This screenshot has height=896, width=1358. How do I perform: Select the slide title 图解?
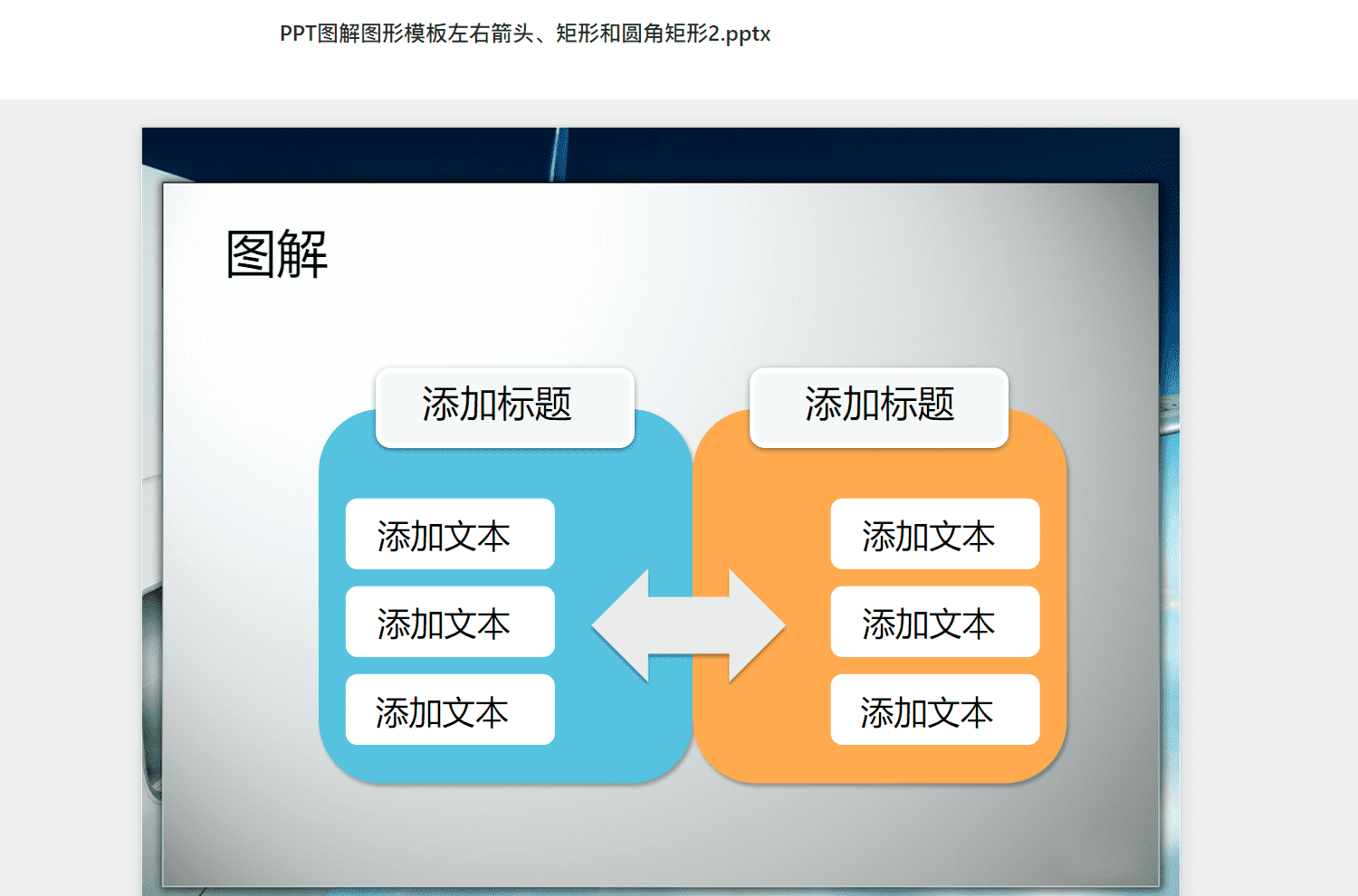tap(277, 254)
